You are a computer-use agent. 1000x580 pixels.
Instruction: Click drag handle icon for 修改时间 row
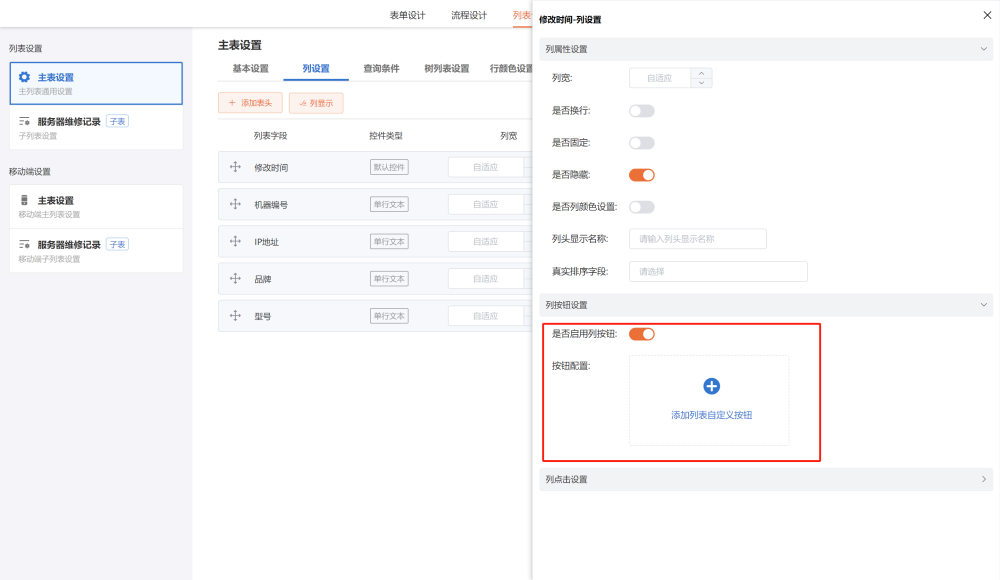click(x=236, y=167)
